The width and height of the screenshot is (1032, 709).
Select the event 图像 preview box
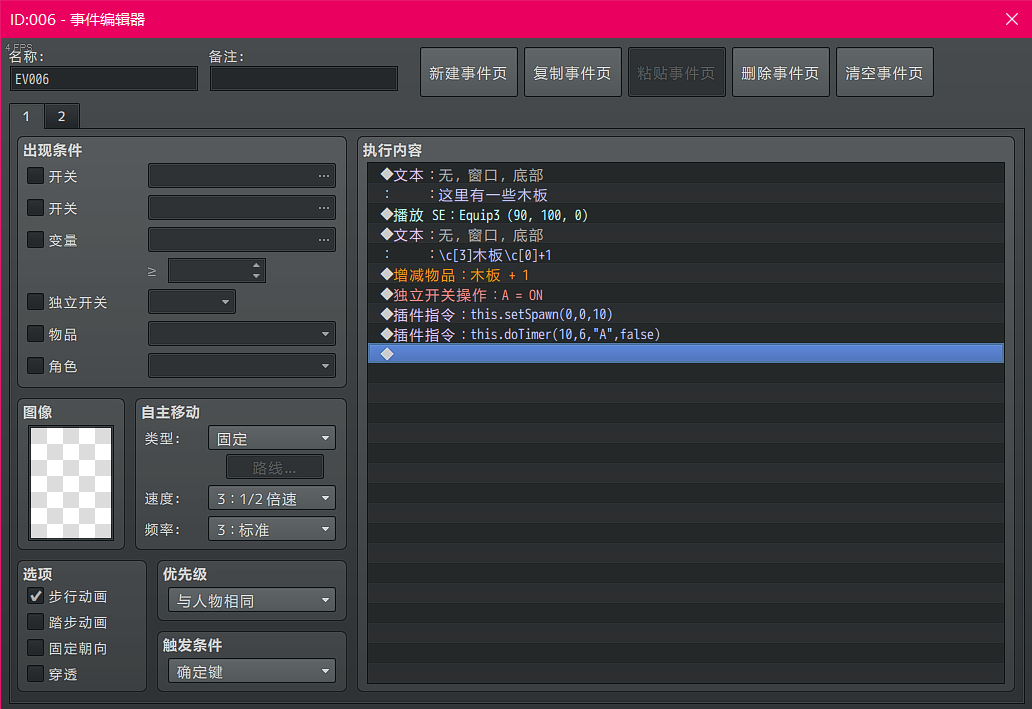71,483
